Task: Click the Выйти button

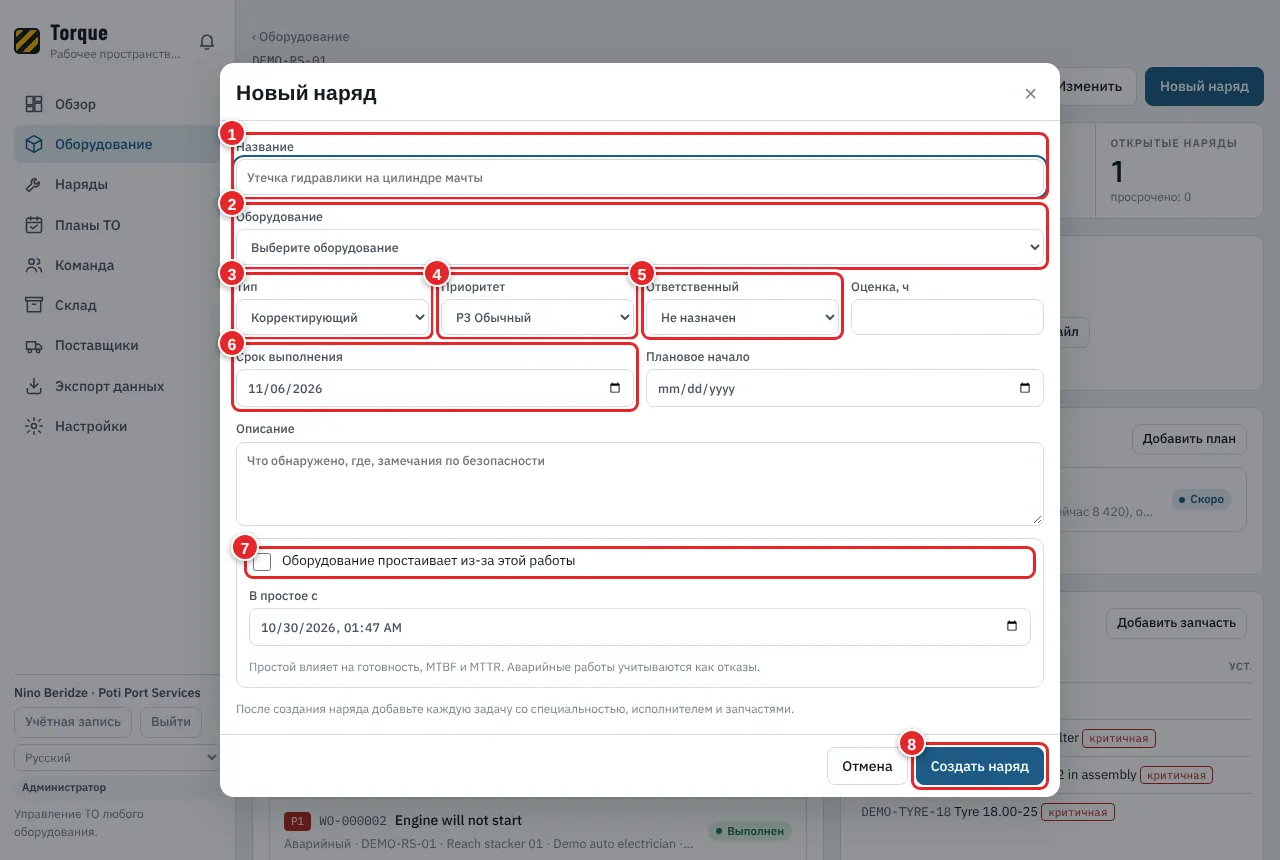Action: [x=171, y=722]
